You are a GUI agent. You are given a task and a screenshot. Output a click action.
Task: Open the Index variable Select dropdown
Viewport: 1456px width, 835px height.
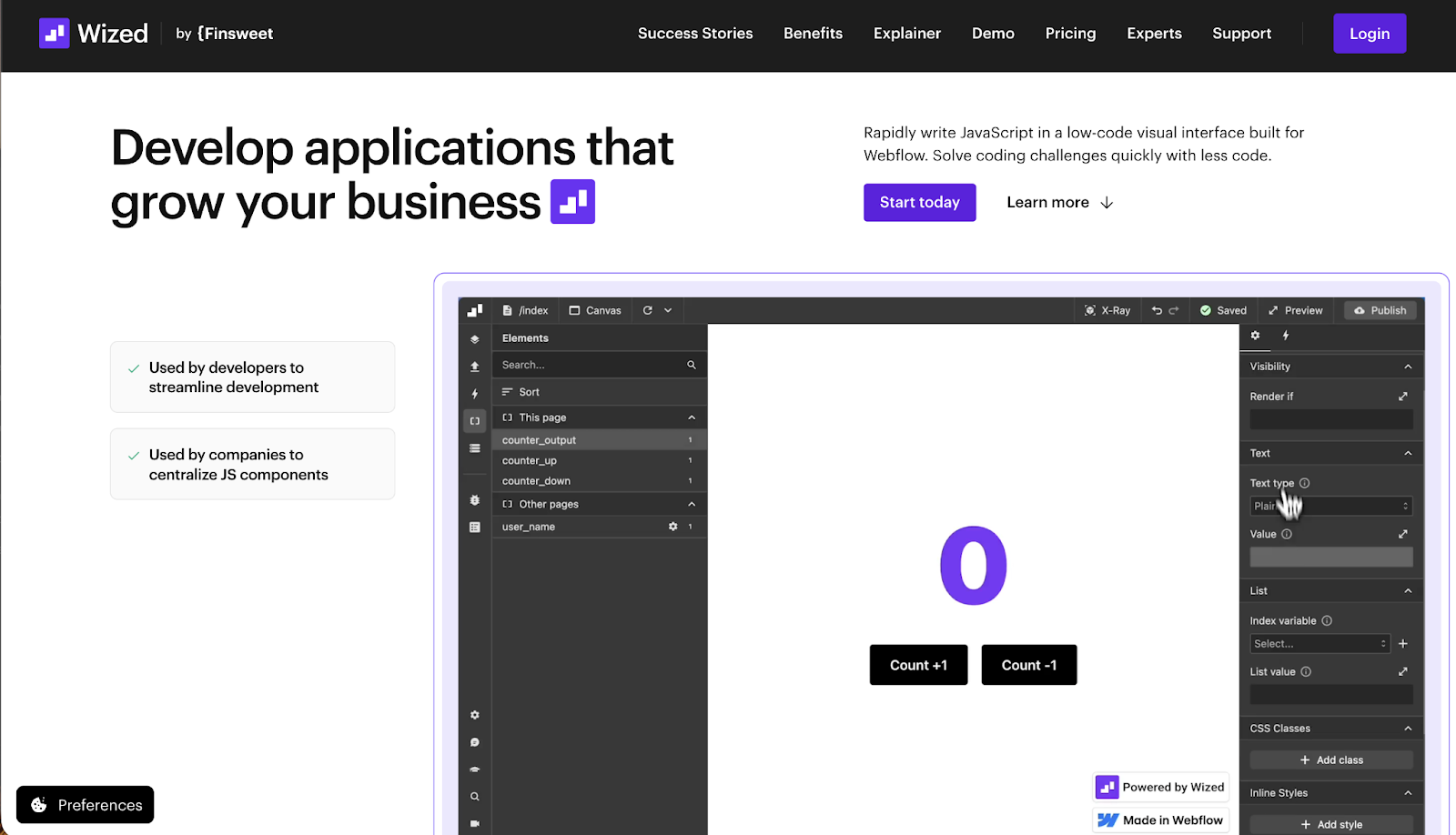(x=1320, y=643)
